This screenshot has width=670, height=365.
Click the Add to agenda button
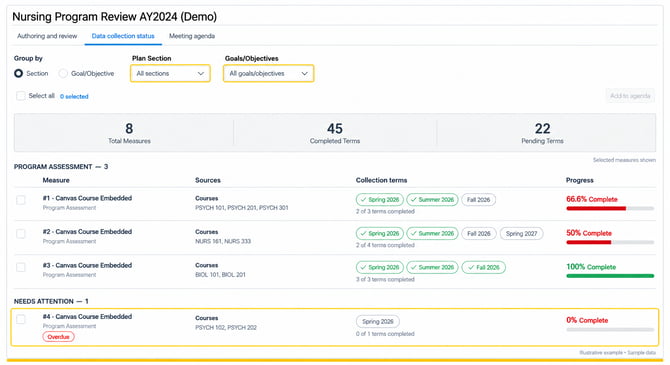[x=630, y=96]
